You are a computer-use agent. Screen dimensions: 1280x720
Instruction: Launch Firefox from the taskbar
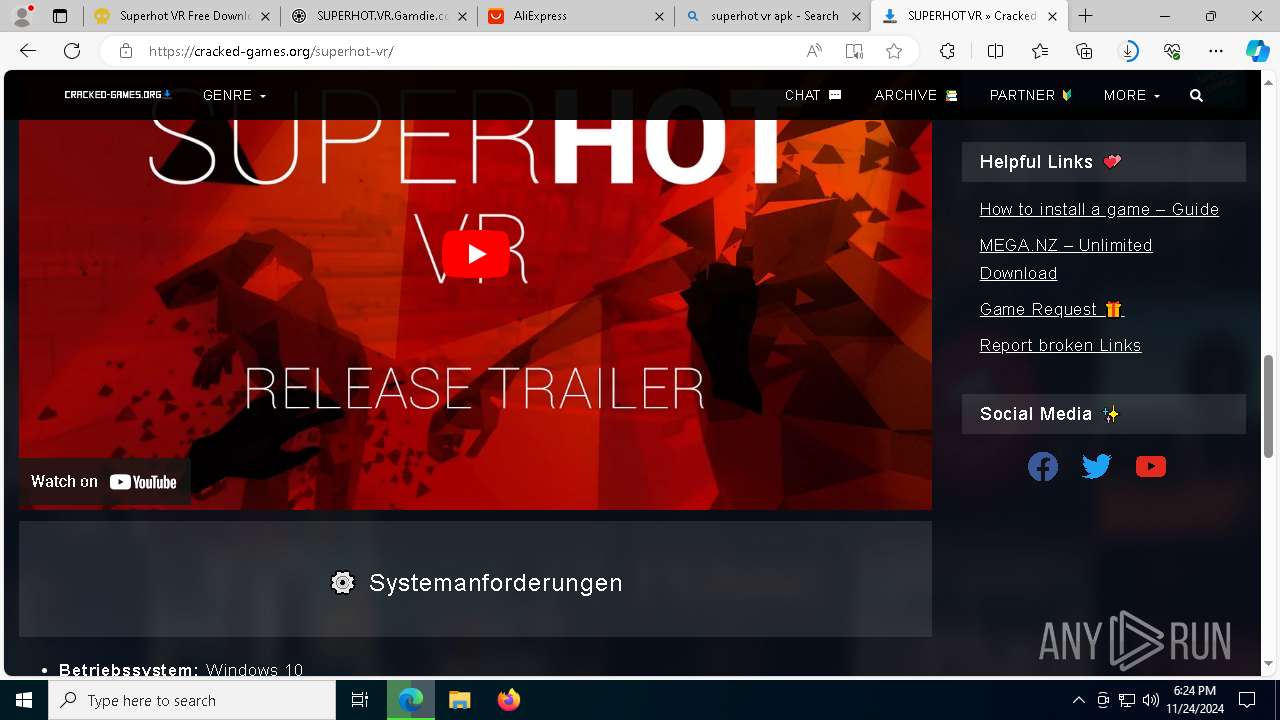click(509, 700)
